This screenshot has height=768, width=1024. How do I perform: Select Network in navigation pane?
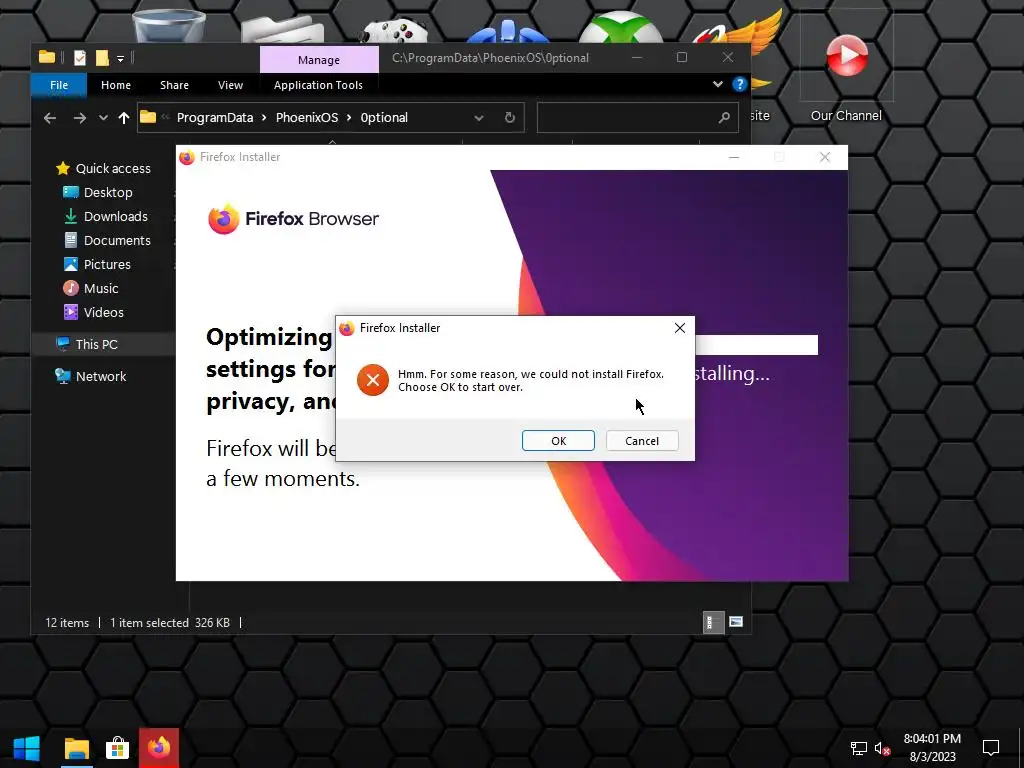click(91, 376)
